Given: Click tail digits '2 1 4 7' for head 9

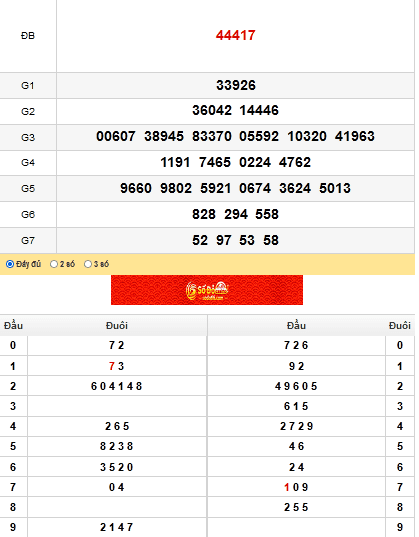Looking at the screenshot, I should tap(116, 527).
